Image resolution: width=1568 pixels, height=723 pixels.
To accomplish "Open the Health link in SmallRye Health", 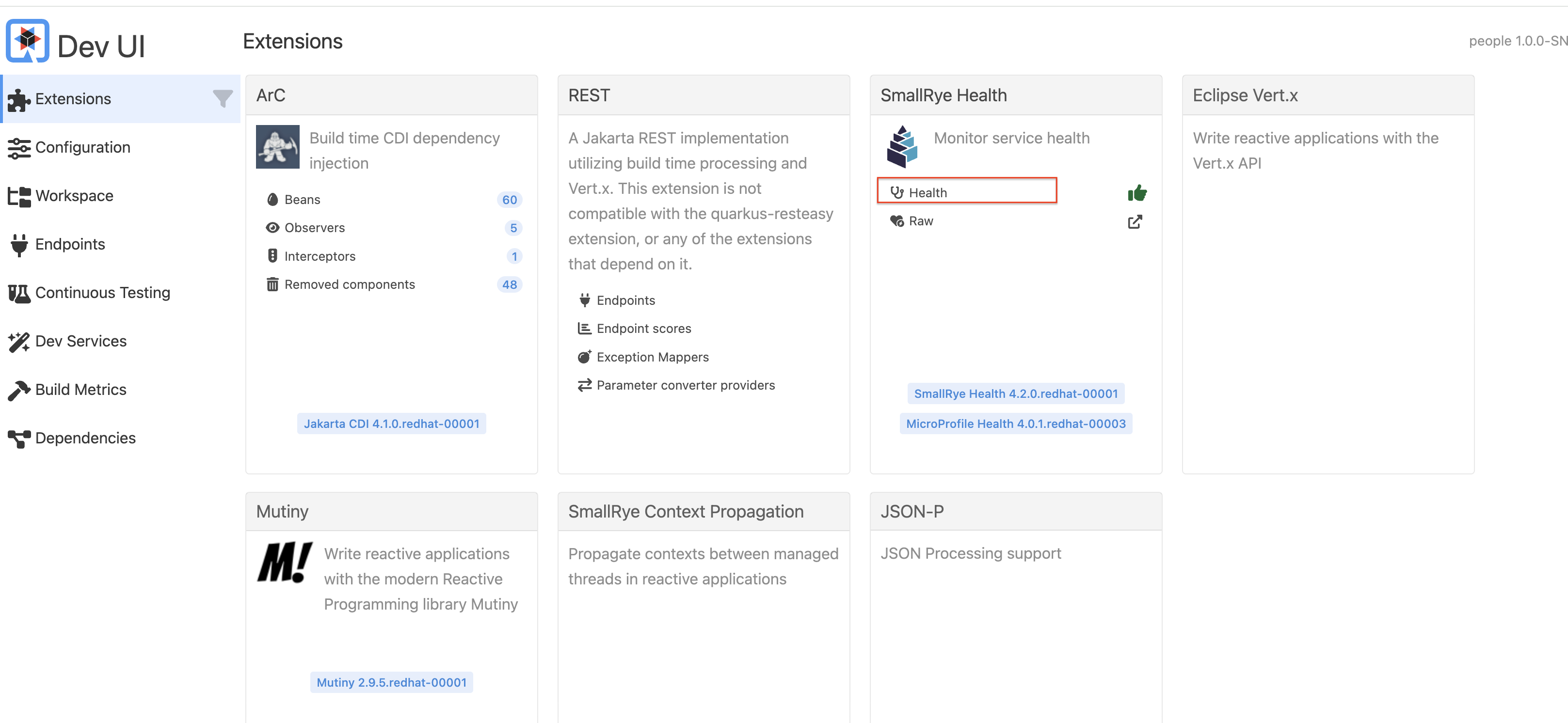I will (x=928, y=193).
